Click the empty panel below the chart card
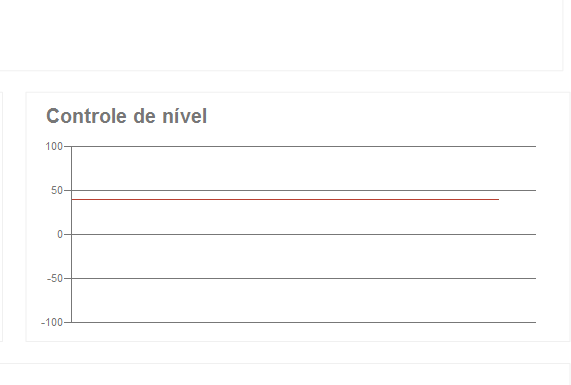 pos(285,374)
